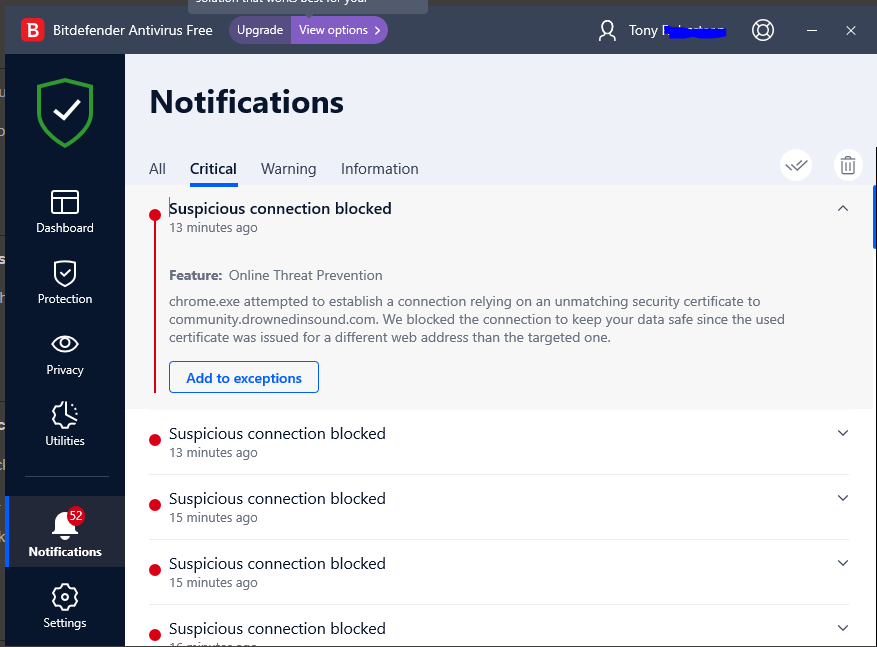Viewport: 877px width, 647px height.
Task: Open the Settings gear section
Action: tap(65, 606)
